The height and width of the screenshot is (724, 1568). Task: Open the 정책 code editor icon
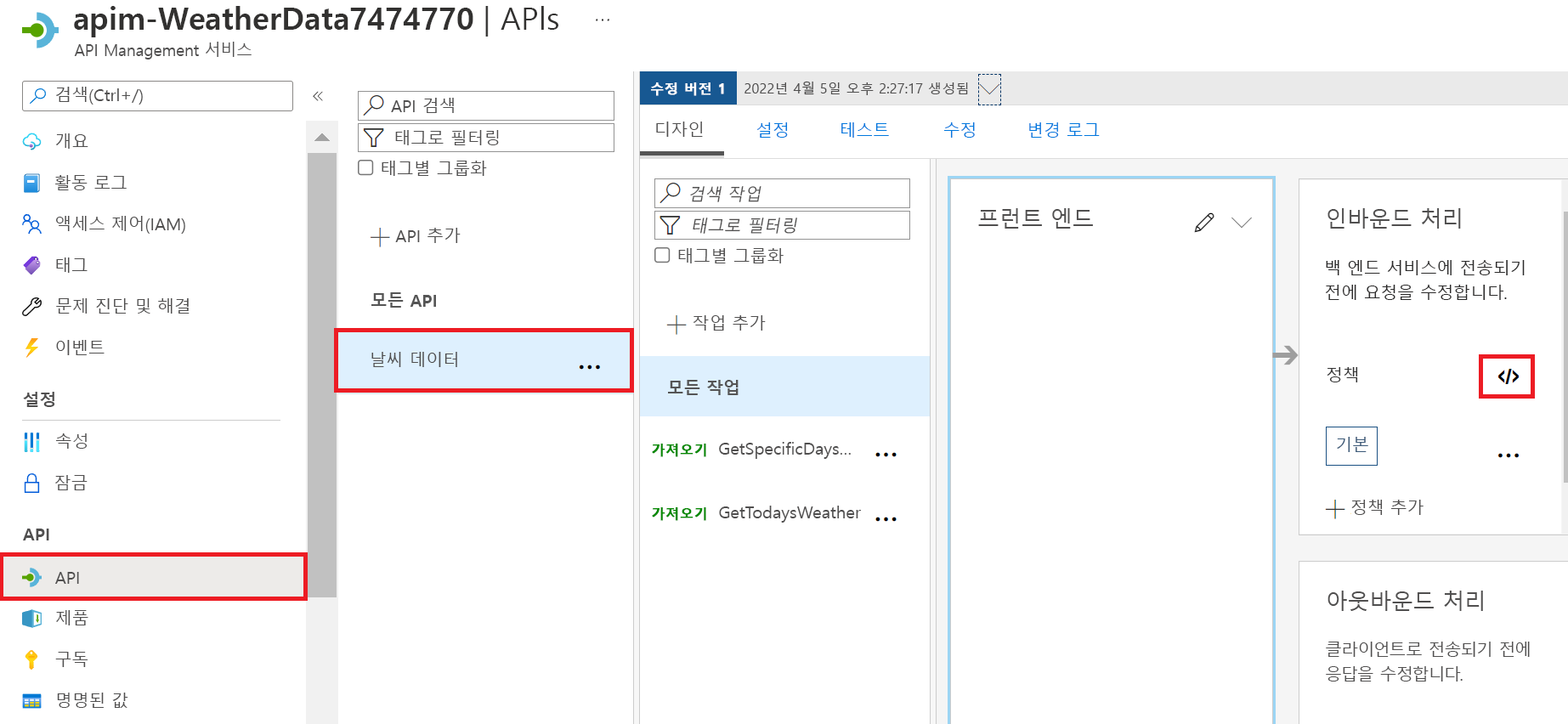click(1508, 376)
